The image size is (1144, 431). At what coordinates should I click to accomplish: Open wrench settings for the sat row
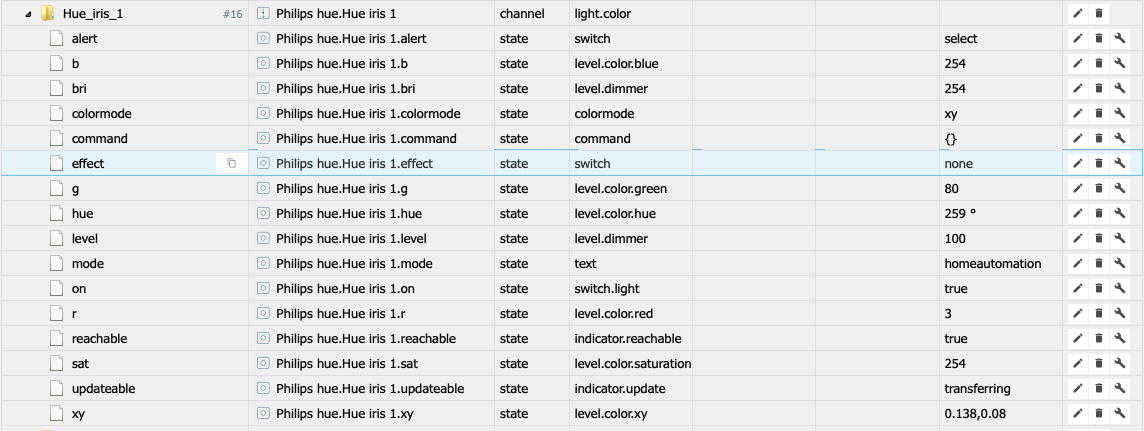click(1120, 363)
